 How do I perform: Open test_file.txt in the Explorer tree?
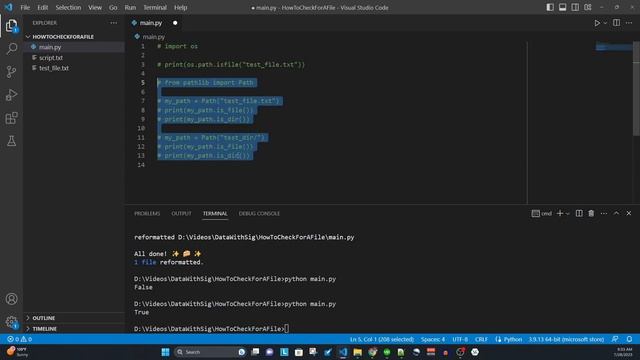pos(74,68)
